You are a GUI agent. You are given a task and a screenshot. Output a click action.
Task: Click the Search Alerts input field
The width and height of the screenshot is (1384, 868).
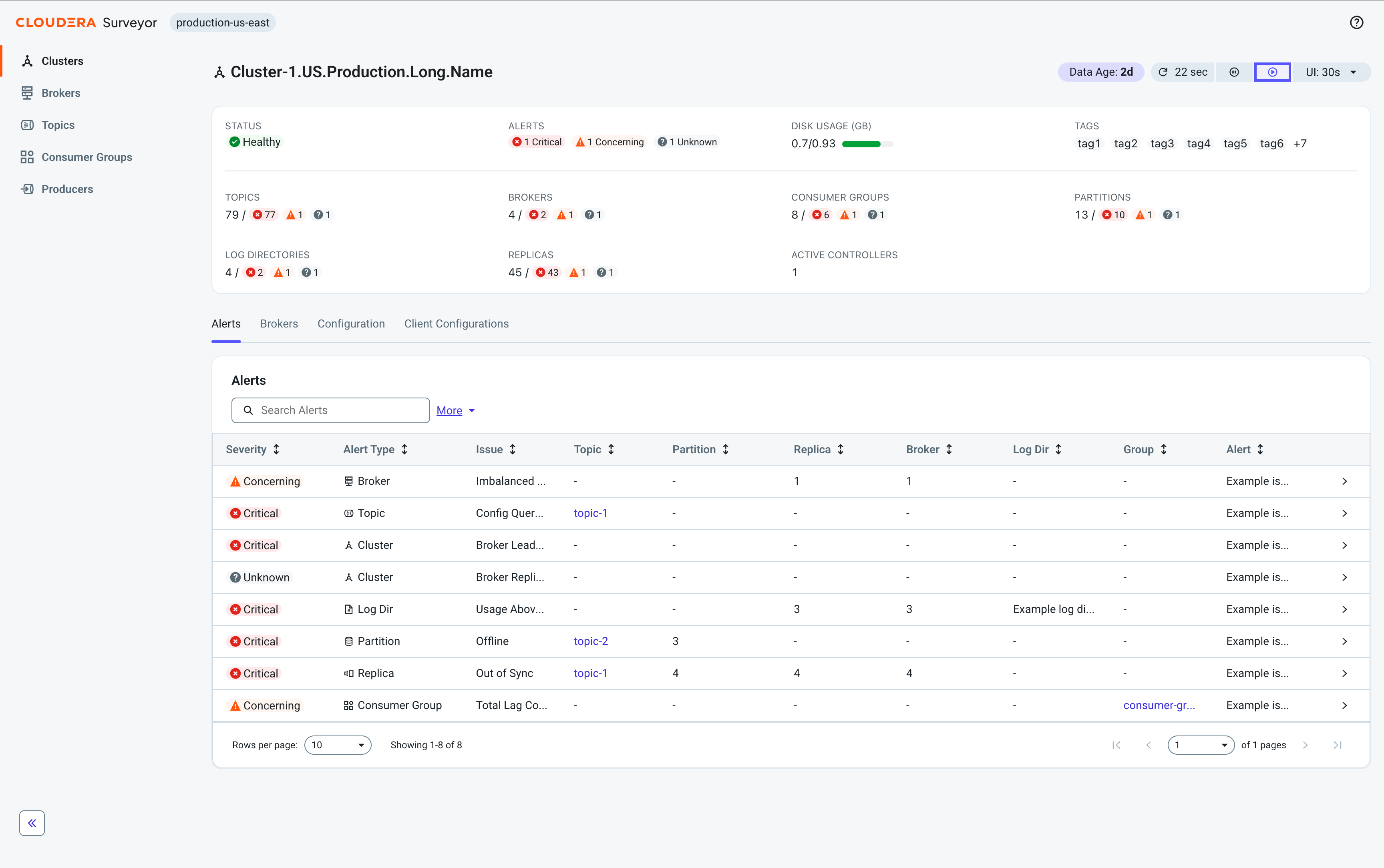tap(330, 410)
